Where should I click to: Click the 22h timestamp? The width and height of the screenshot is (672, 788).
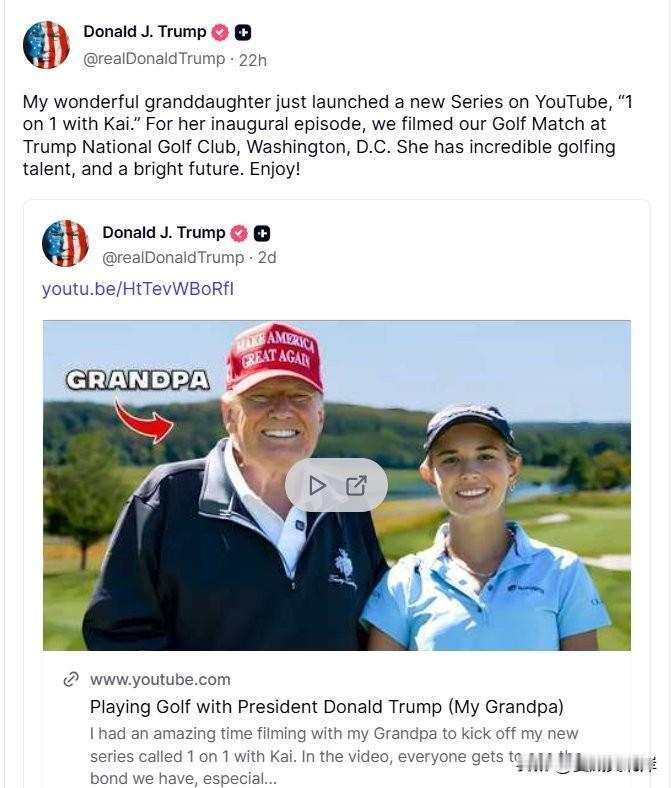click(253, 60)
